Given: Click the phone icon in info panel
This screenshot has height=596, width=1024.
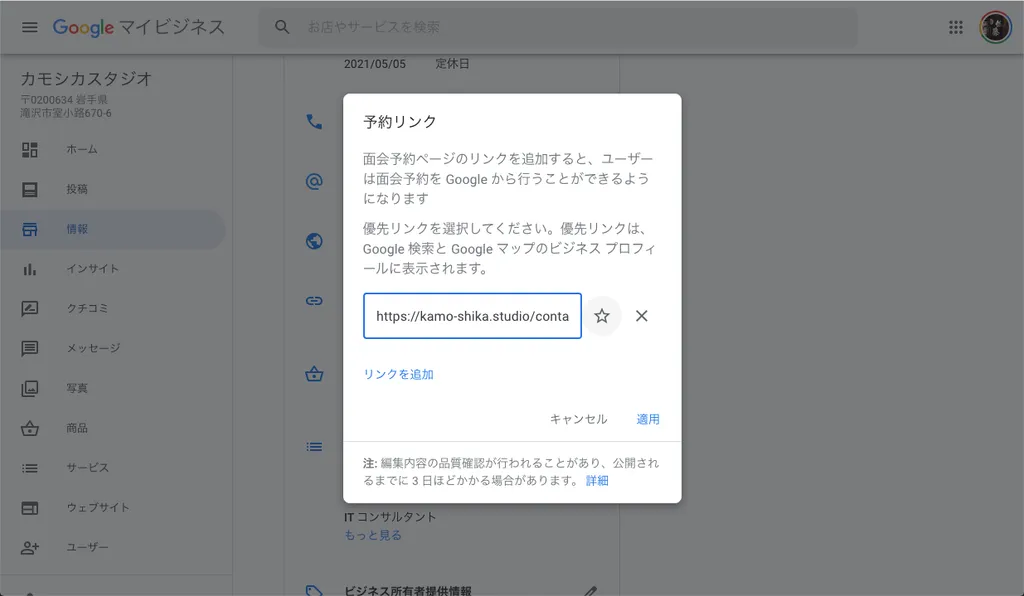Looking at the screenshot, I should (x=314, y=121).
